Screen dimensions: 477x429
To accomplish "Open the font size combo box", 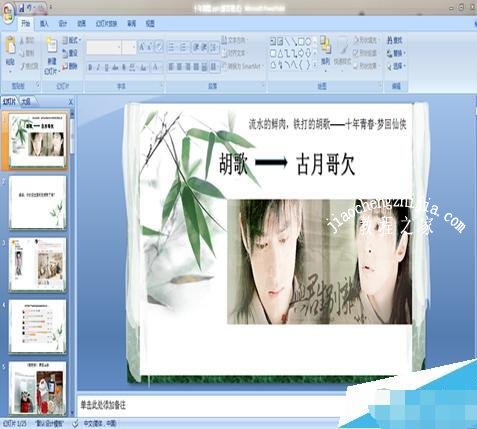I will click(129, 47).
